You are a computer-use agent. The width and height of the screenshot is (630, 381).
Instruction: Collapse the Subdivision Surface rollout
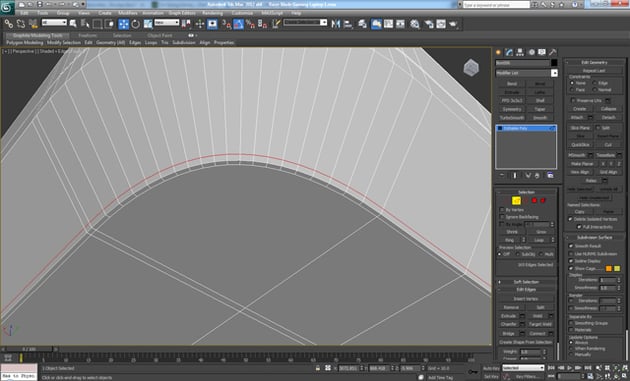595,237
